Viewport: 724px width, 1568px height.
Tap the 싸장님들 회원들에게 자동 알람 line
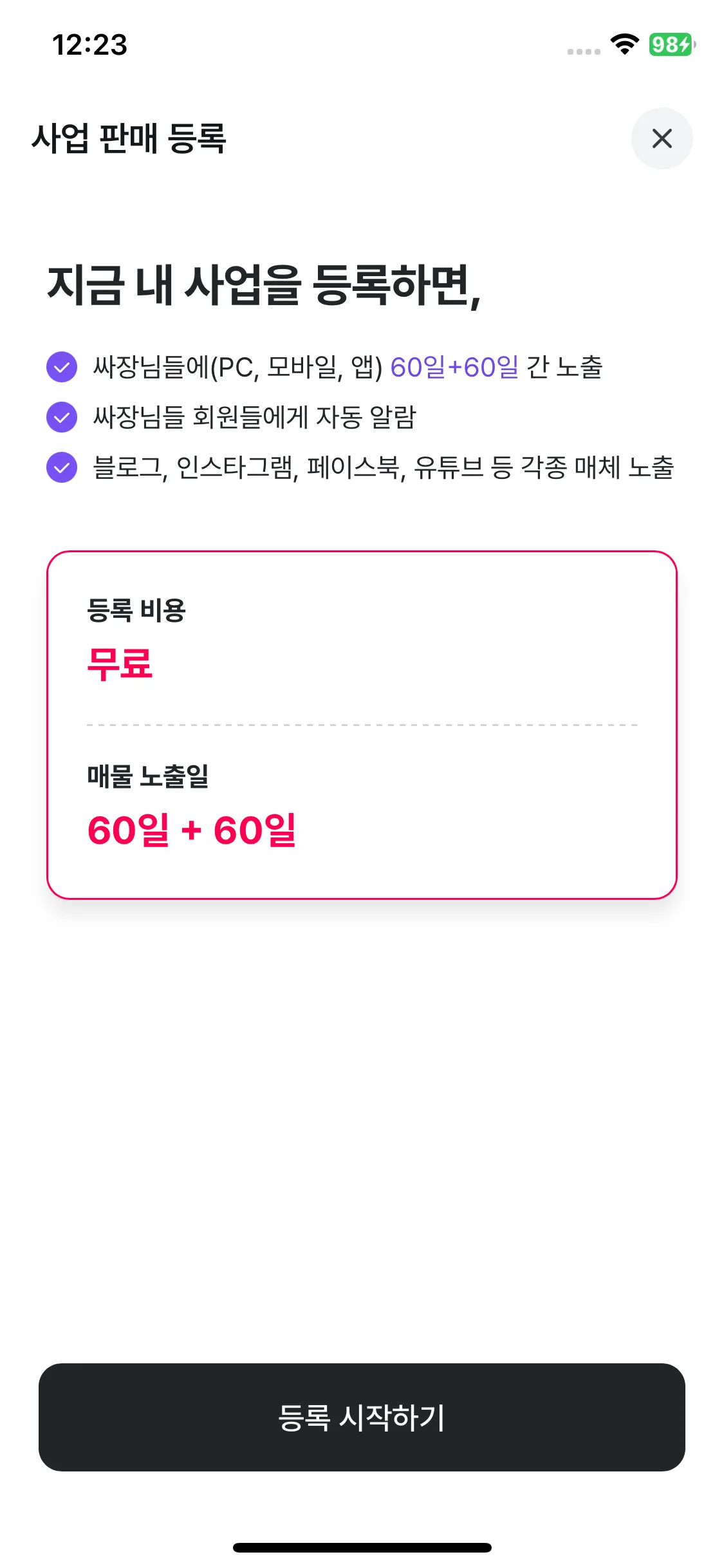point(255,417)
